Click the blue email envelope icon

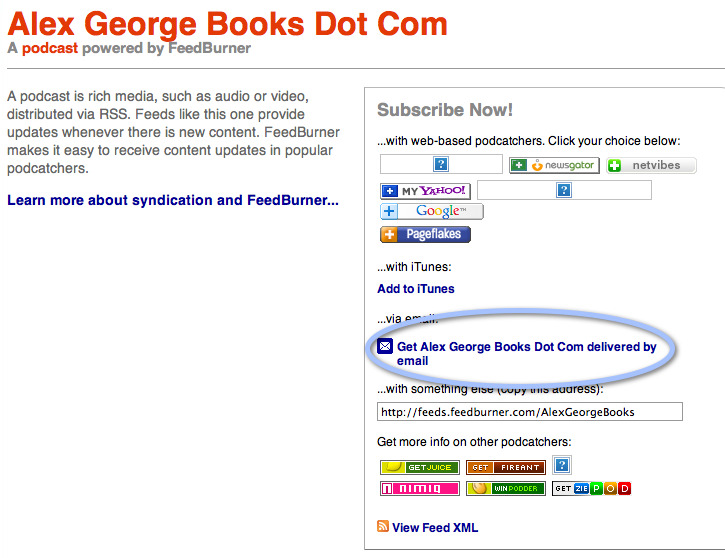(385, 347)
